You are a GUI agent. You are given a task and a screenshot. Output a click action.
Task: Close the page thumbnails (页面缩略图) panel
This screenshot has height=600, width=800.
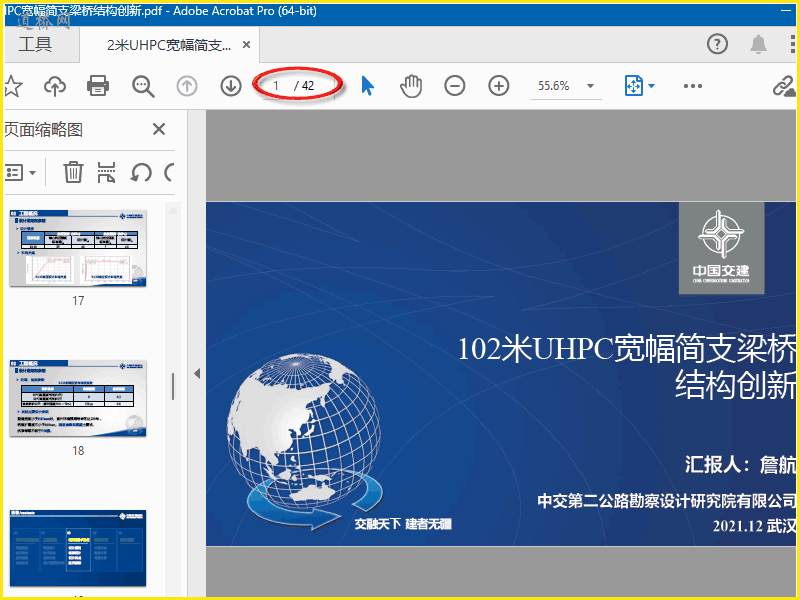[x=159, y=129]
